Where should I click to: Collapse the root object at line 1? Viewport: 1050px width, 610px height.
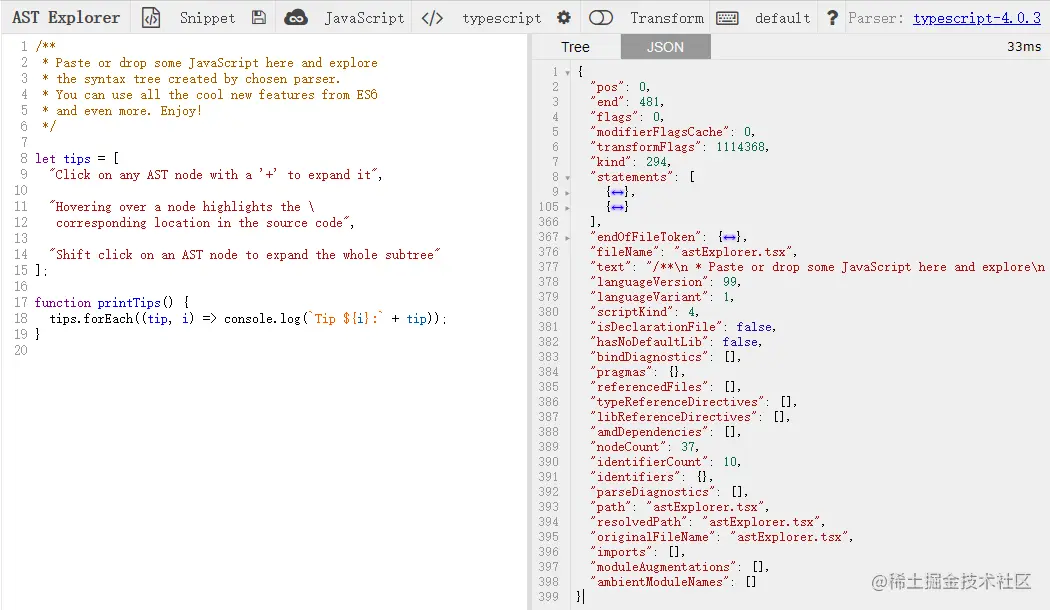567,72
